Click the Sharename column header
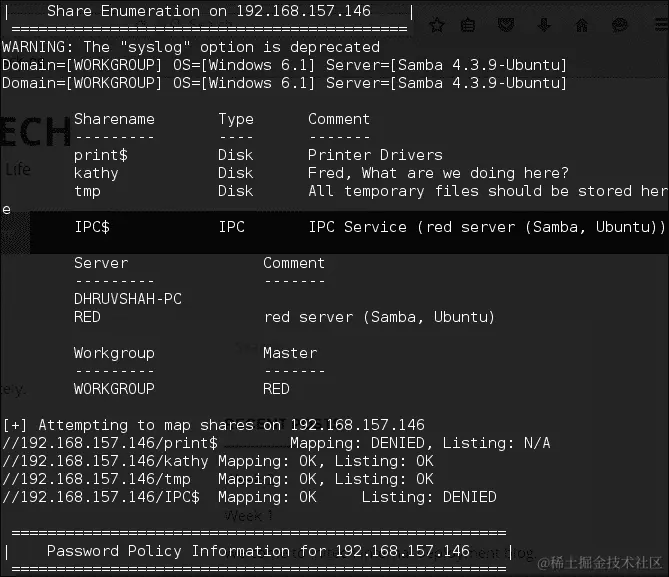Viewport: 669px width, 577px height. pos(114,119)
